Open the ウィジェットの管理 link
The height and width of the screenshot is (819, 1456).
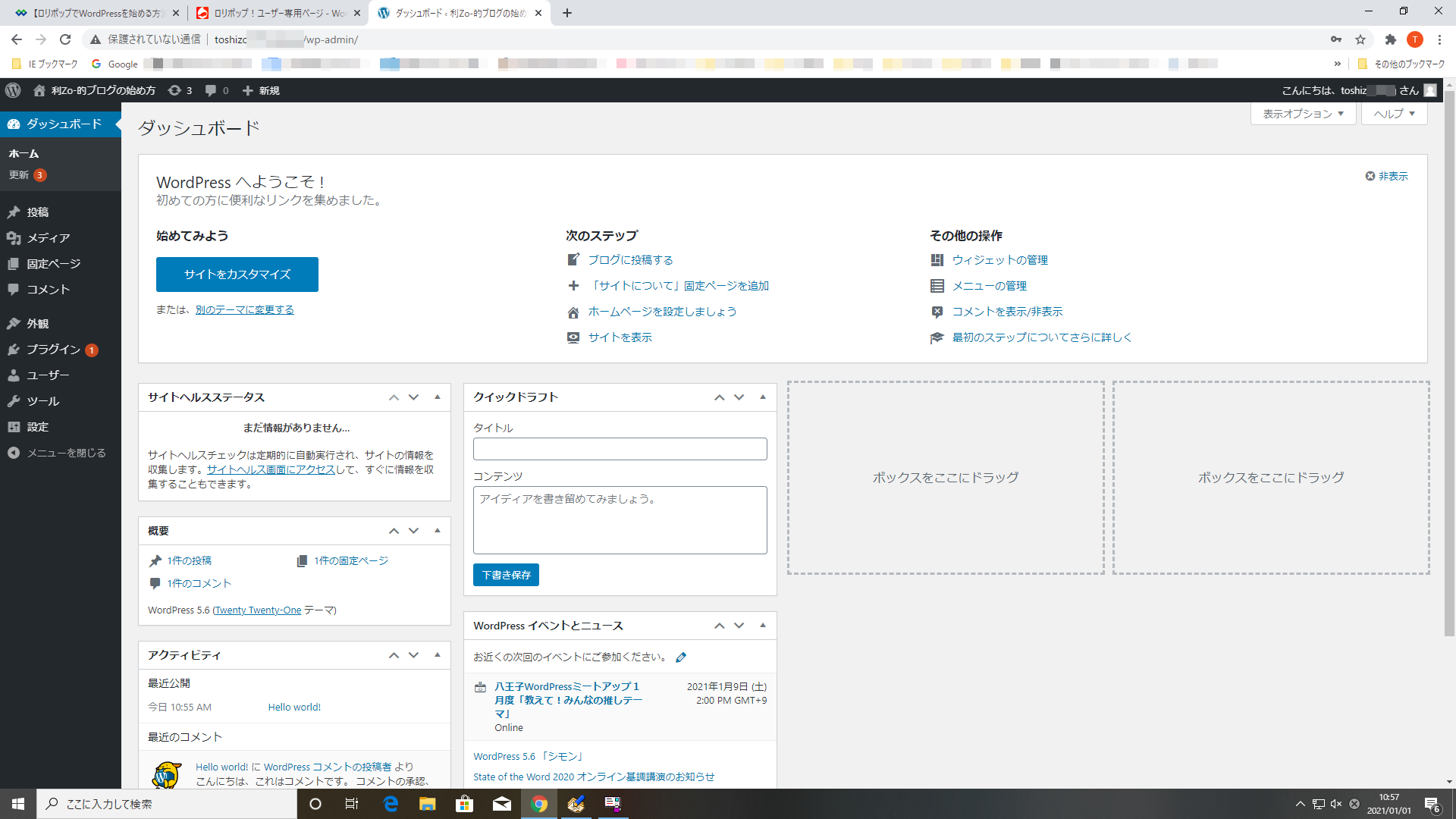coord(999,260)
